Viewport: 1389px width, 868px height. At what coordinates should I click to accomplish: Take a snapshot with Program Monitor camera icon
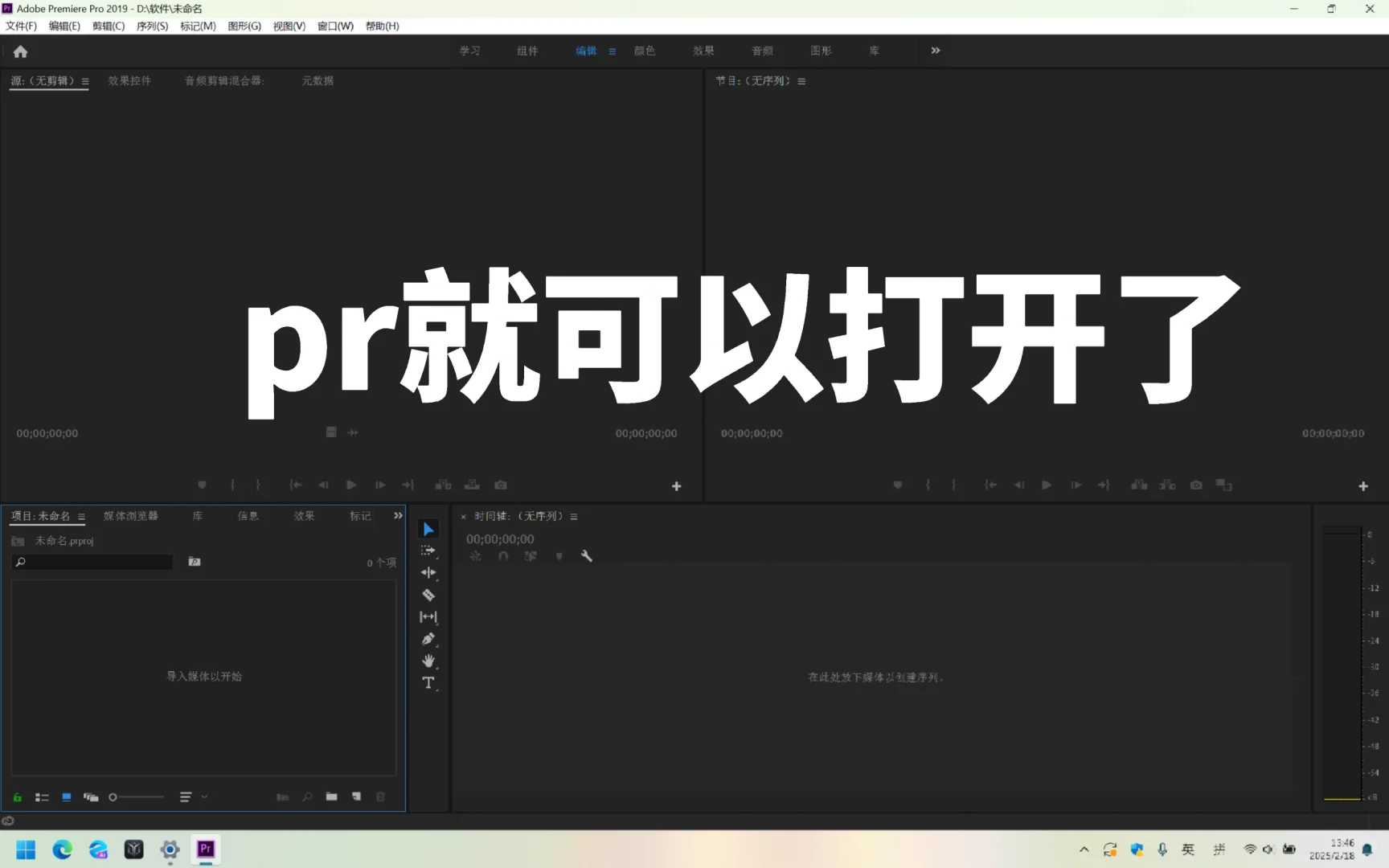click(x=1195, y=485)
